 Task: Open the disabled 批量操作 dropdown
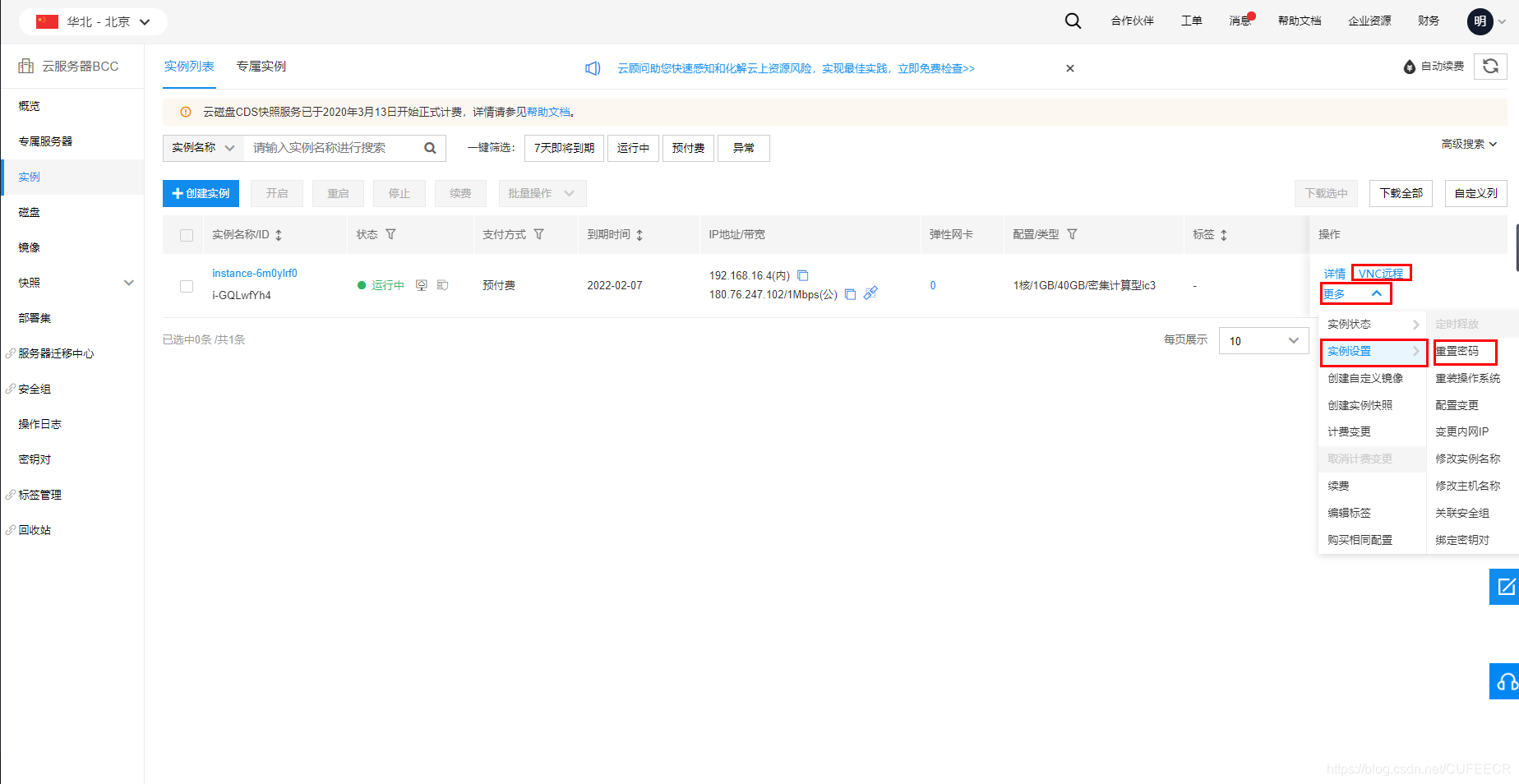[542, 193]
